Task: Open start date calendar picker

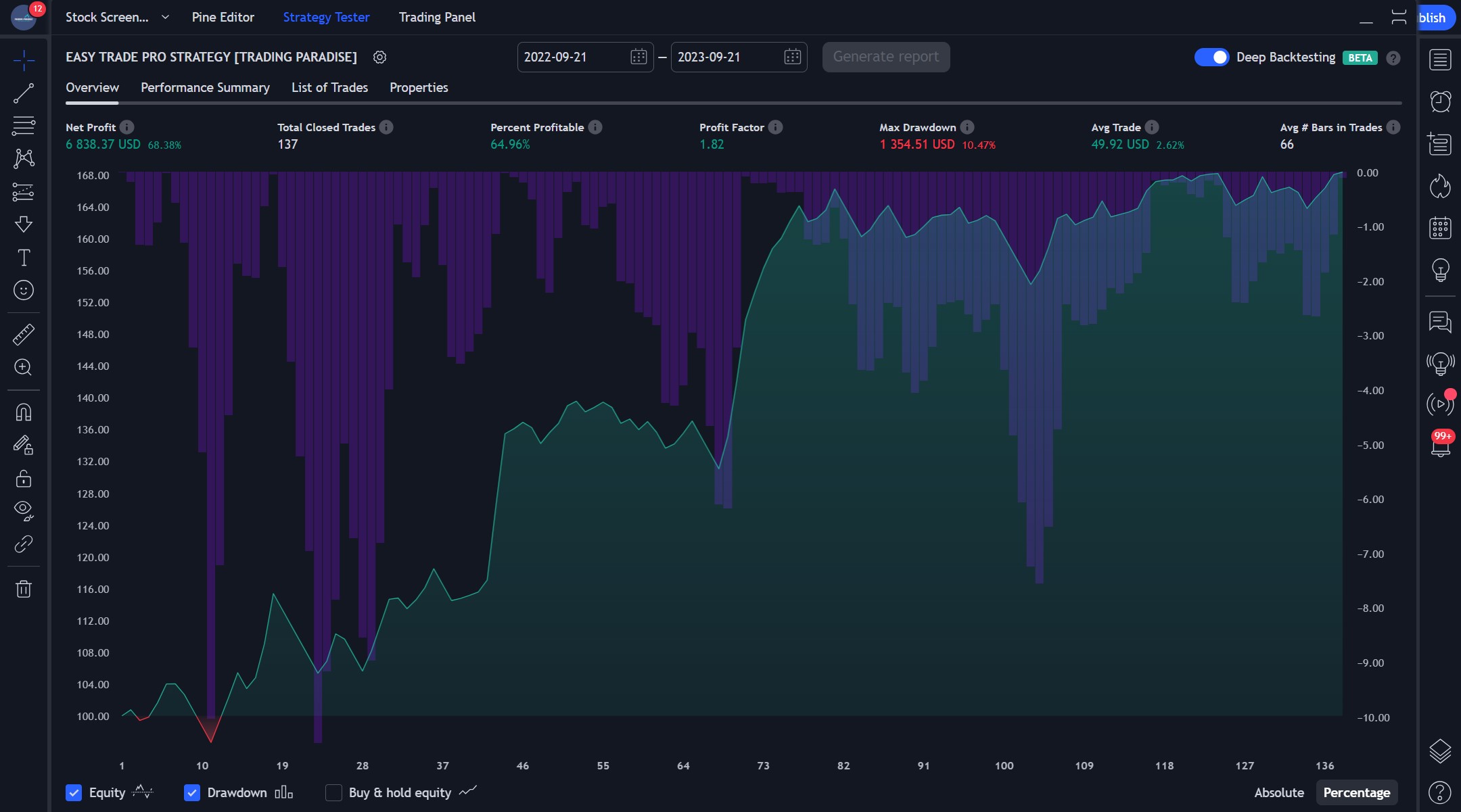Action: click(638, 57)
